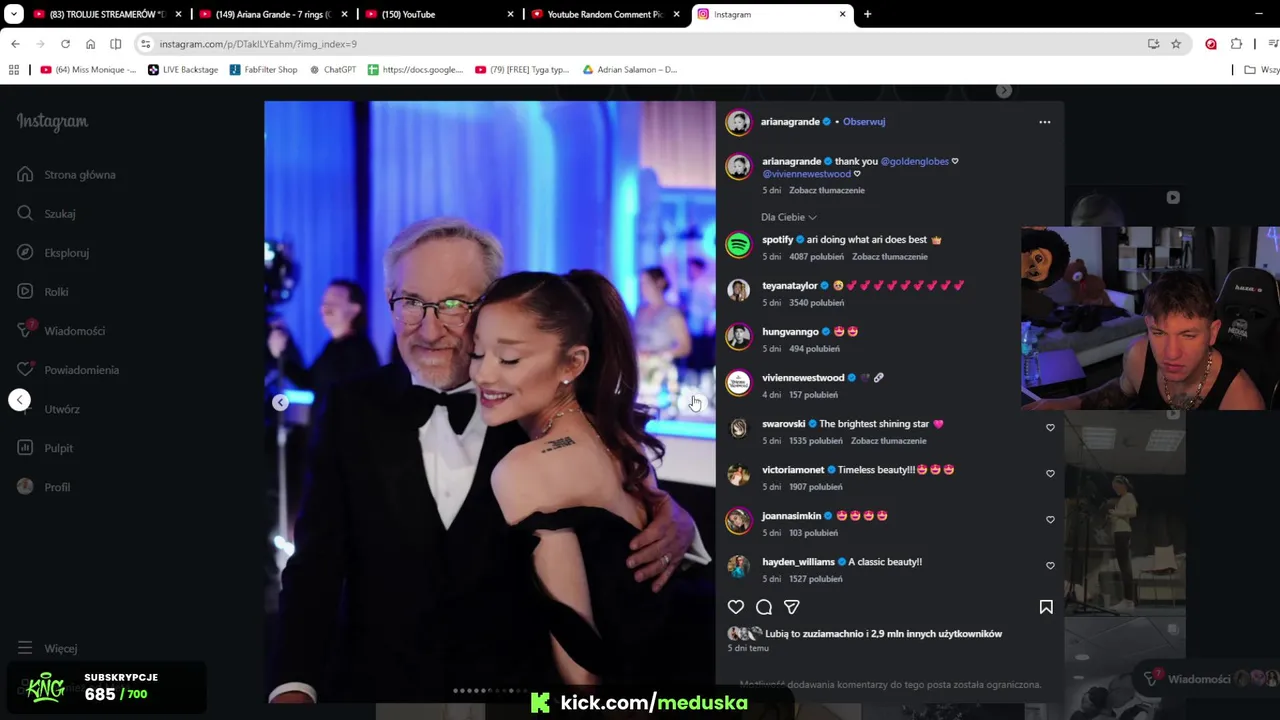Screen dimensions: 1280x720
Task: Open the Miss Monique bookmark
Action: click(88, 70)
